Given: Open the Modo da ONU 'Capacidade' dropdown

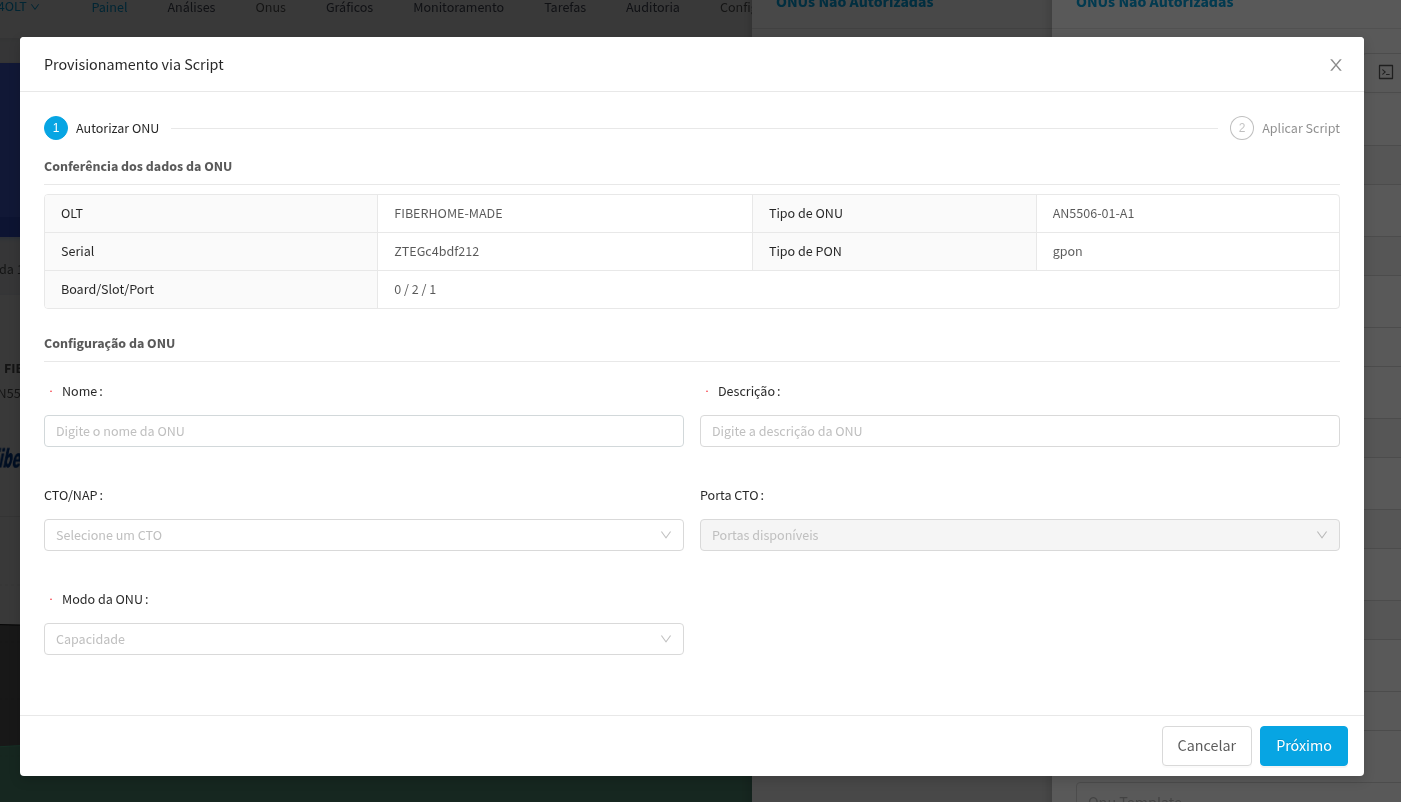Looking at the screenshot, I should click(363, 639).
